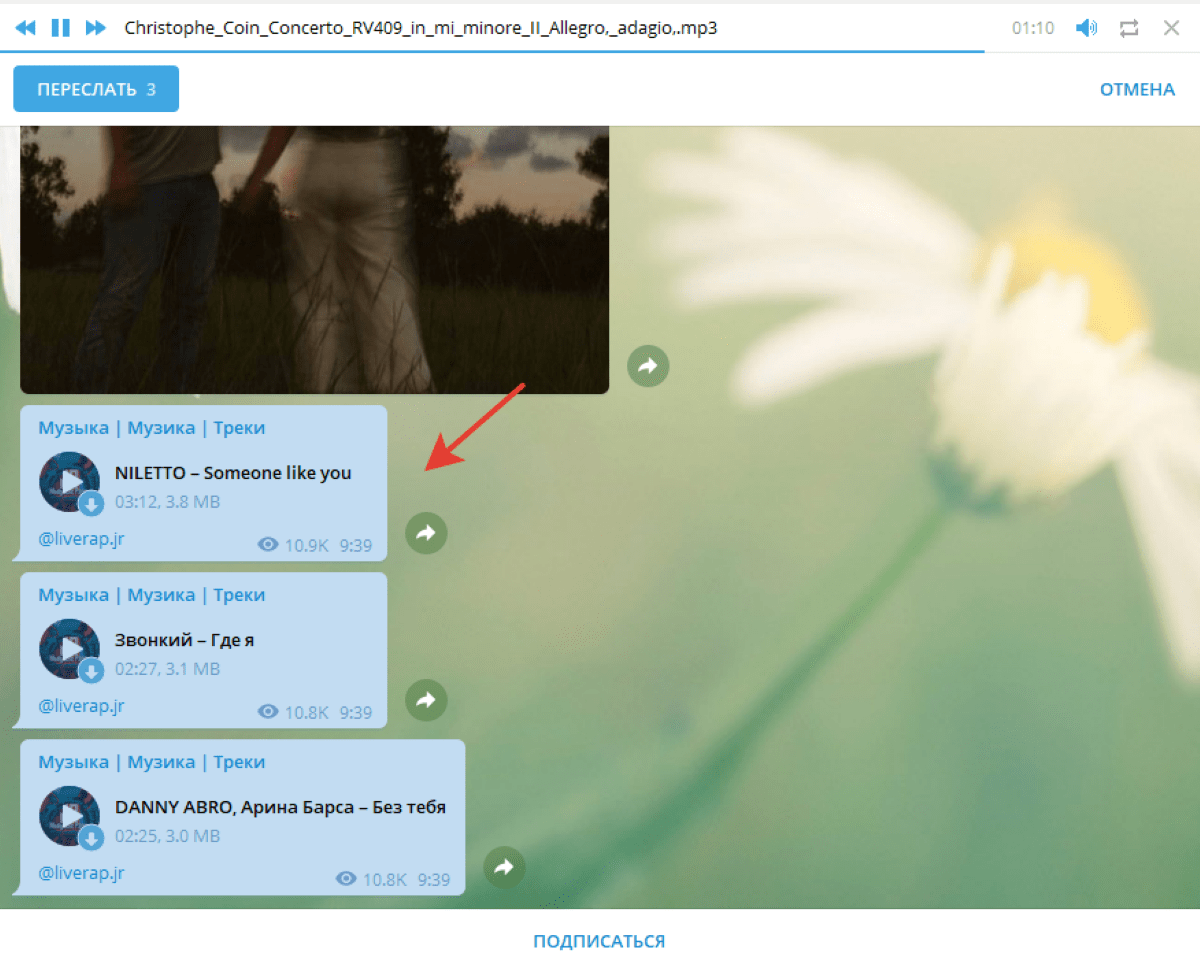Viewport: 1200px width, 967px height.
Task: Pause the playing Christophe Coin track
Action: click(61, 28)
